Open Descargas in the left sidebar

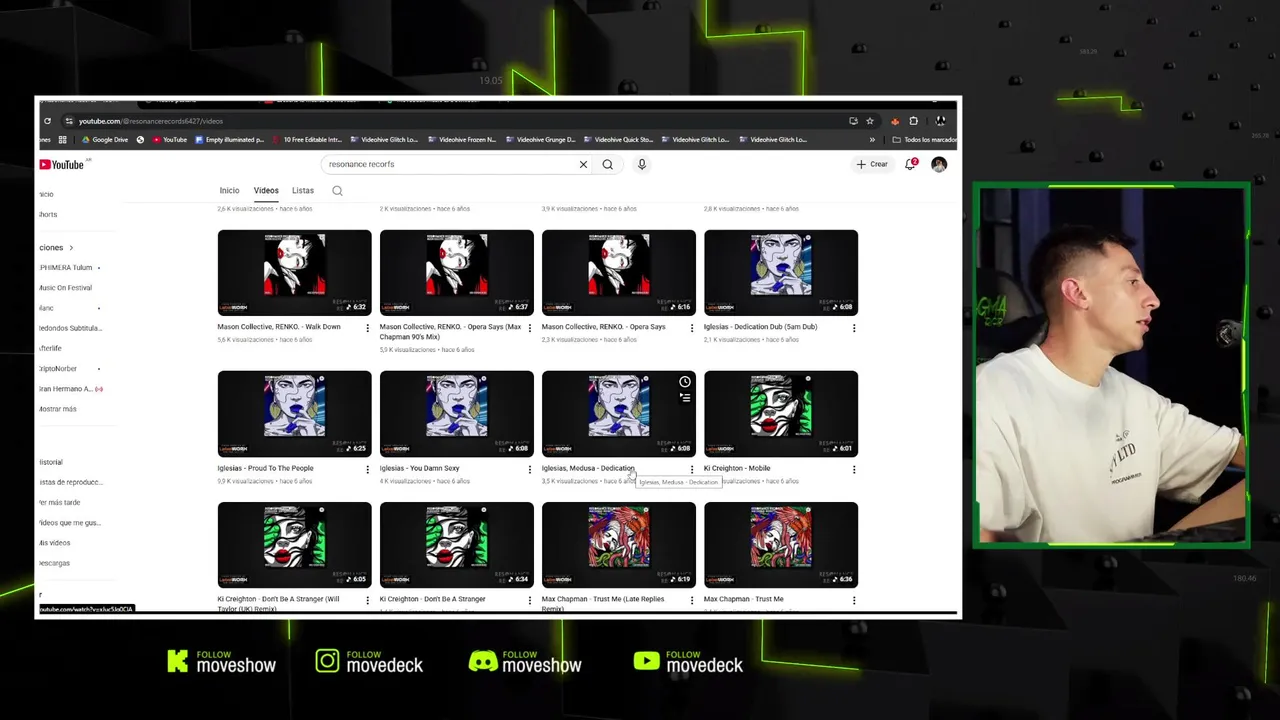(54, 563)
